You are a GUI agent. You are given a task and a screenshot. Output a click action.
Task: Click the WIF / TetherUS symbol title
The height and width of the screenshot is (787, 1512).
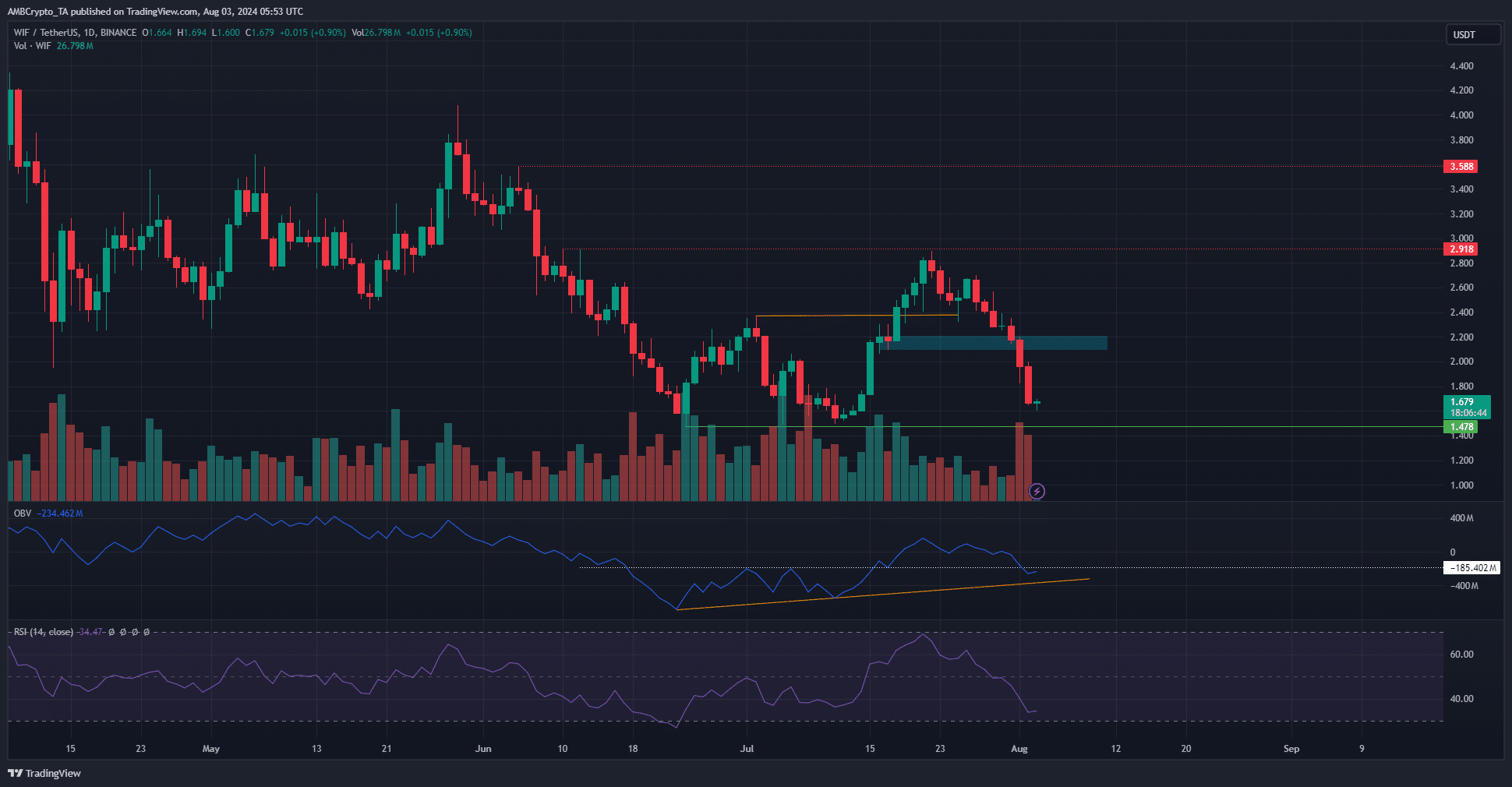(75, 33)
